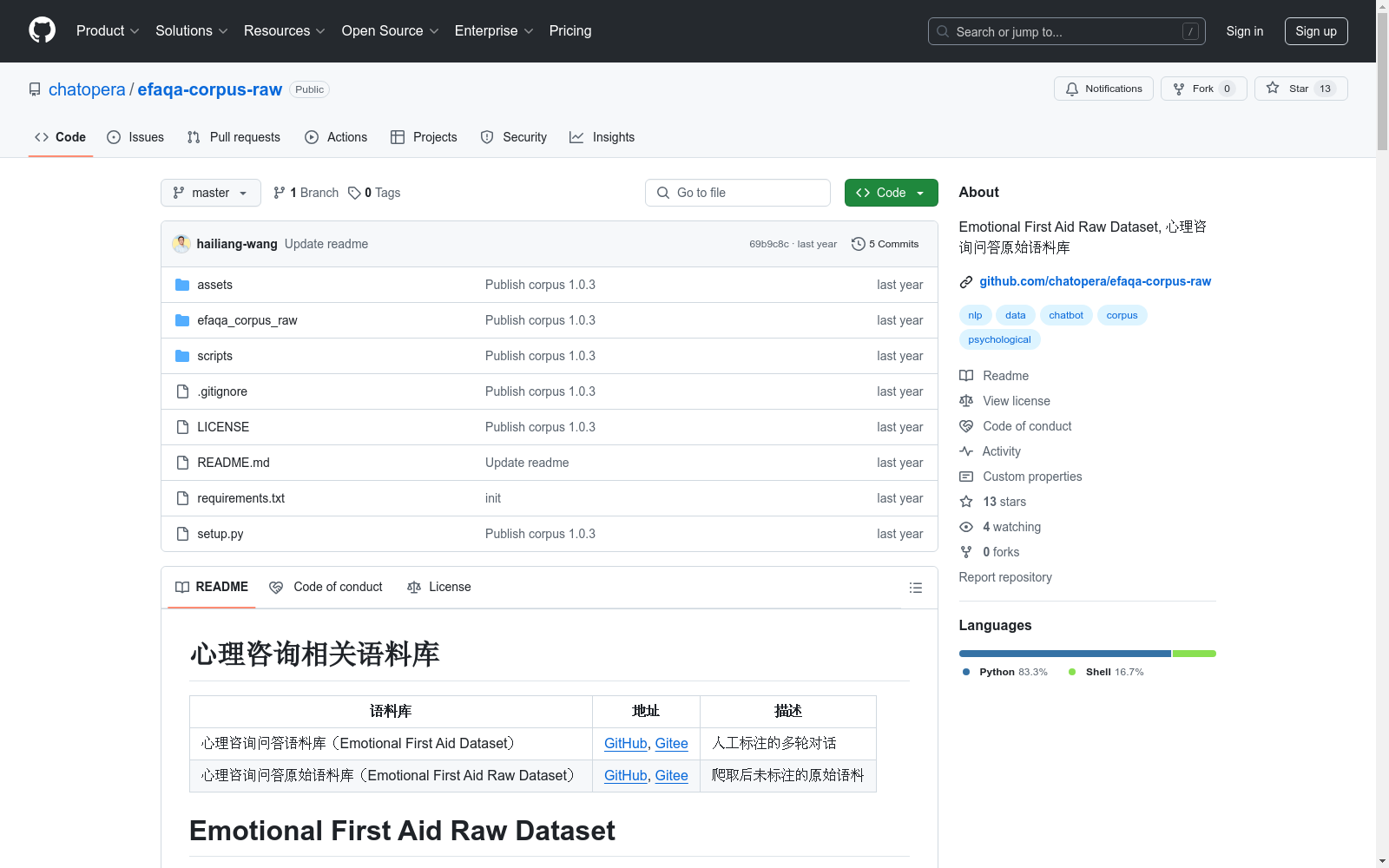Screen dimensions: 1389x868
Task: Open the Pull requests tab
Action: [x=234, y=137]
